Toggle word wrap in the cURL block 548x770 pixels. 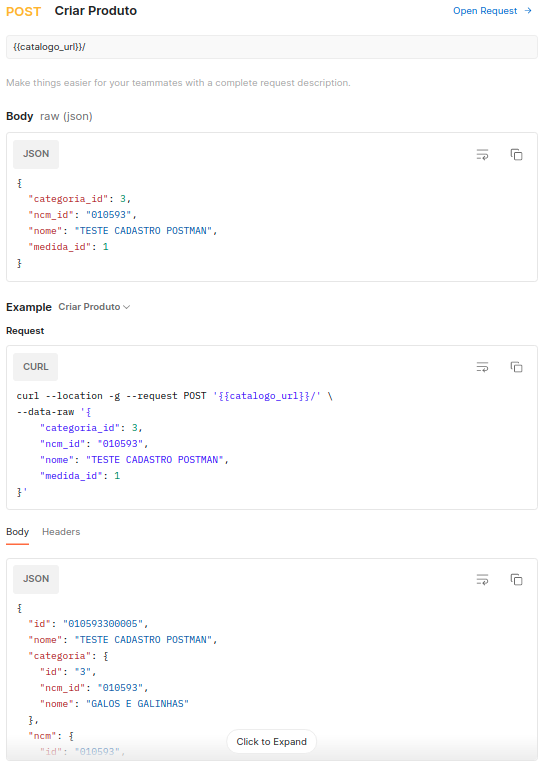click(482, 367)
